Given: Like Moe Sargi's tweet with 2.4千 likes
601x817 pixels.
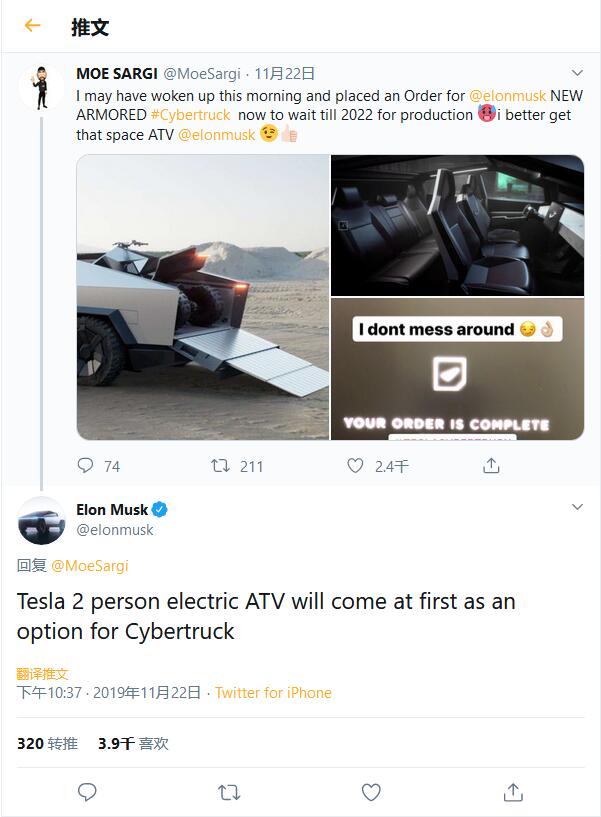Looking at the screenshot, I should click(x=355, y=466).
